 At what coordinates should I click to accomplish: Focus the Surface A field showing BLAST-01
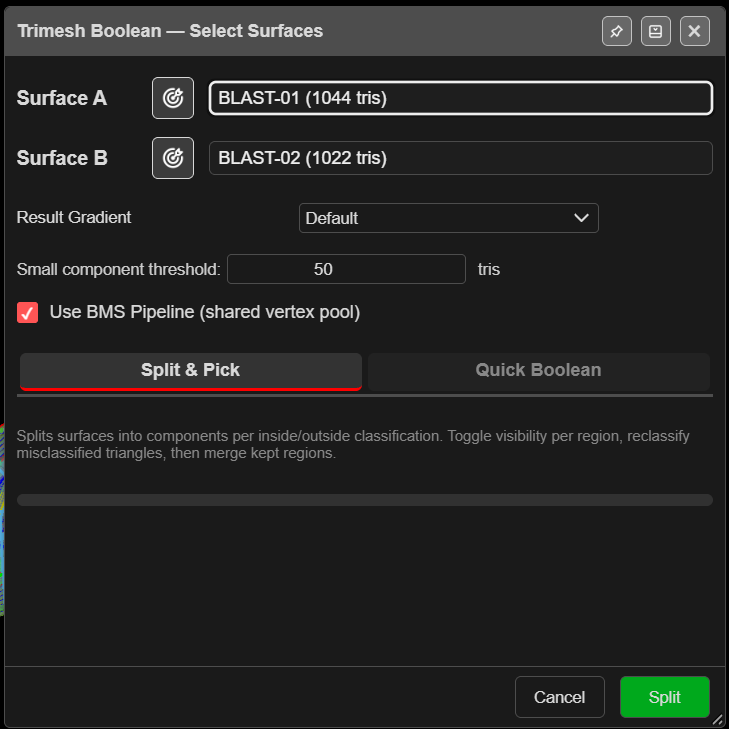pos(460,98)
